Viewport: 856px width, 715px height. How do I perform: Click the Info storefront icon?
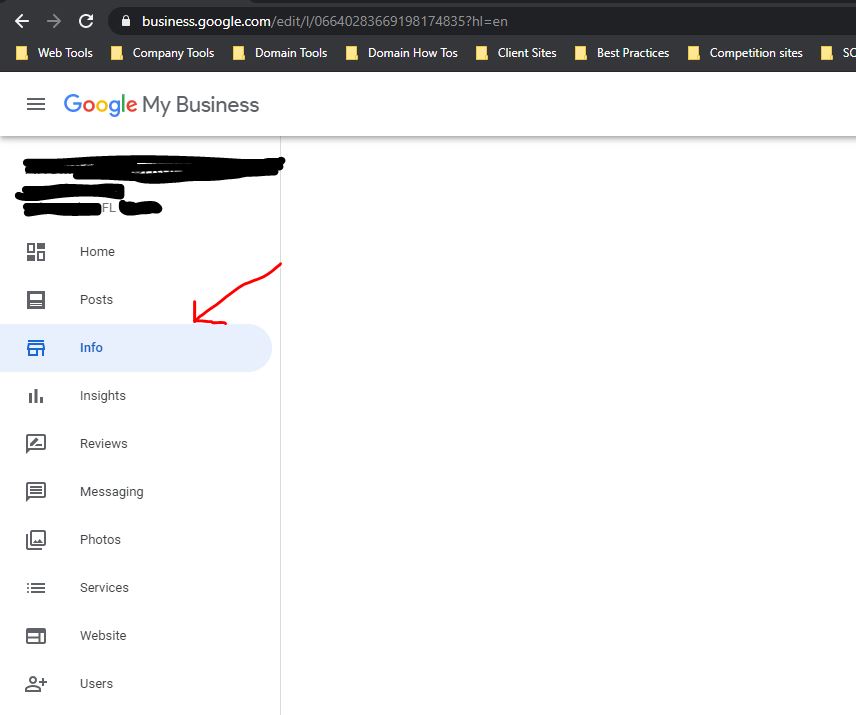36,348
